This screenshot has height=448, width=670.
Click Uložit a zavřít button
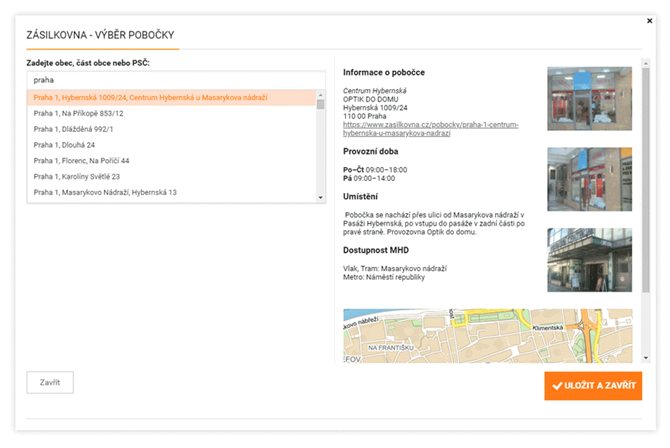coord(593,386)
